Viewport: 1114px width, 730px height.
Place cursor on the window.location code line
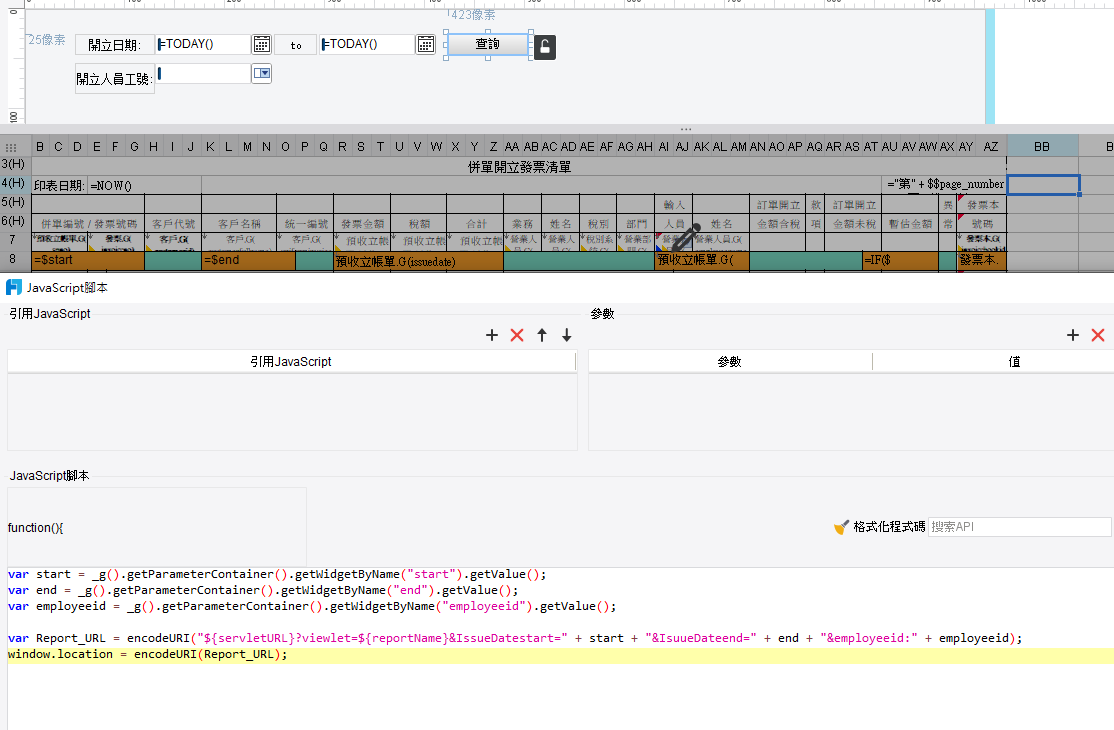(x=148, y=654)
